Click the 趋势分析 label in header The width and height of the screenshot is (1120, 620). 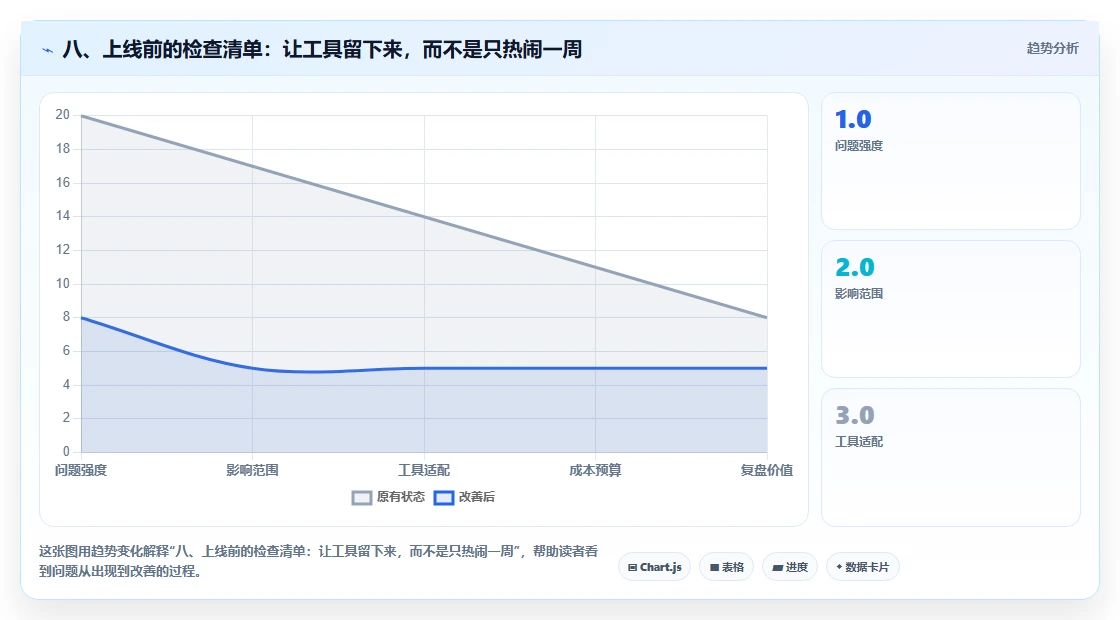[x=1052, y=49]
